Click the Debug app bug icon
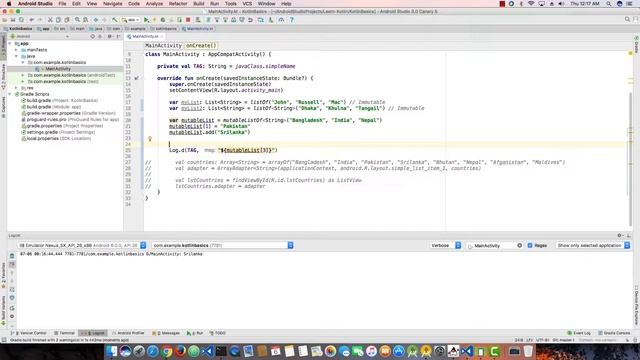The image size is (640, 360). (x=162, y=20)
